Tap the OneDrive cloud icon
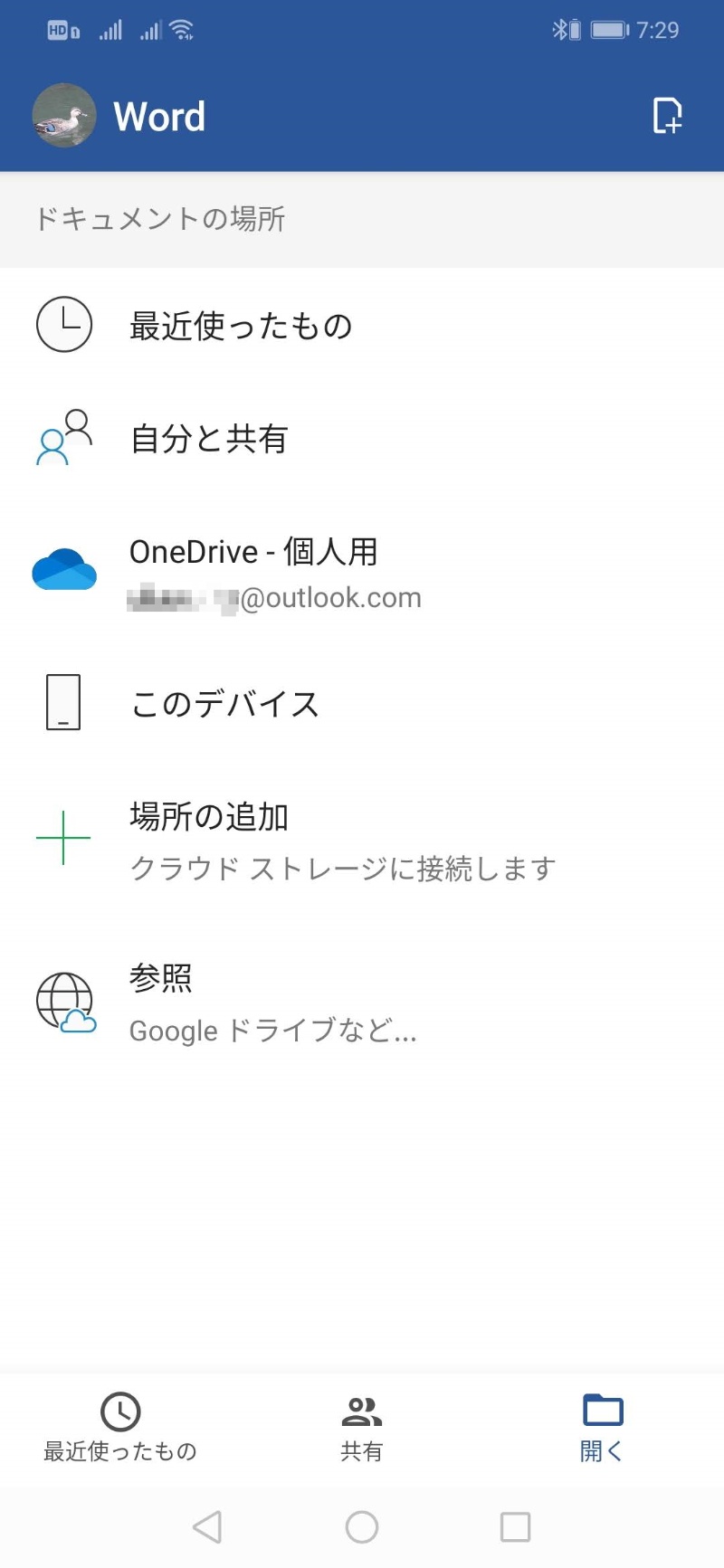 click(x=64, y=570)
